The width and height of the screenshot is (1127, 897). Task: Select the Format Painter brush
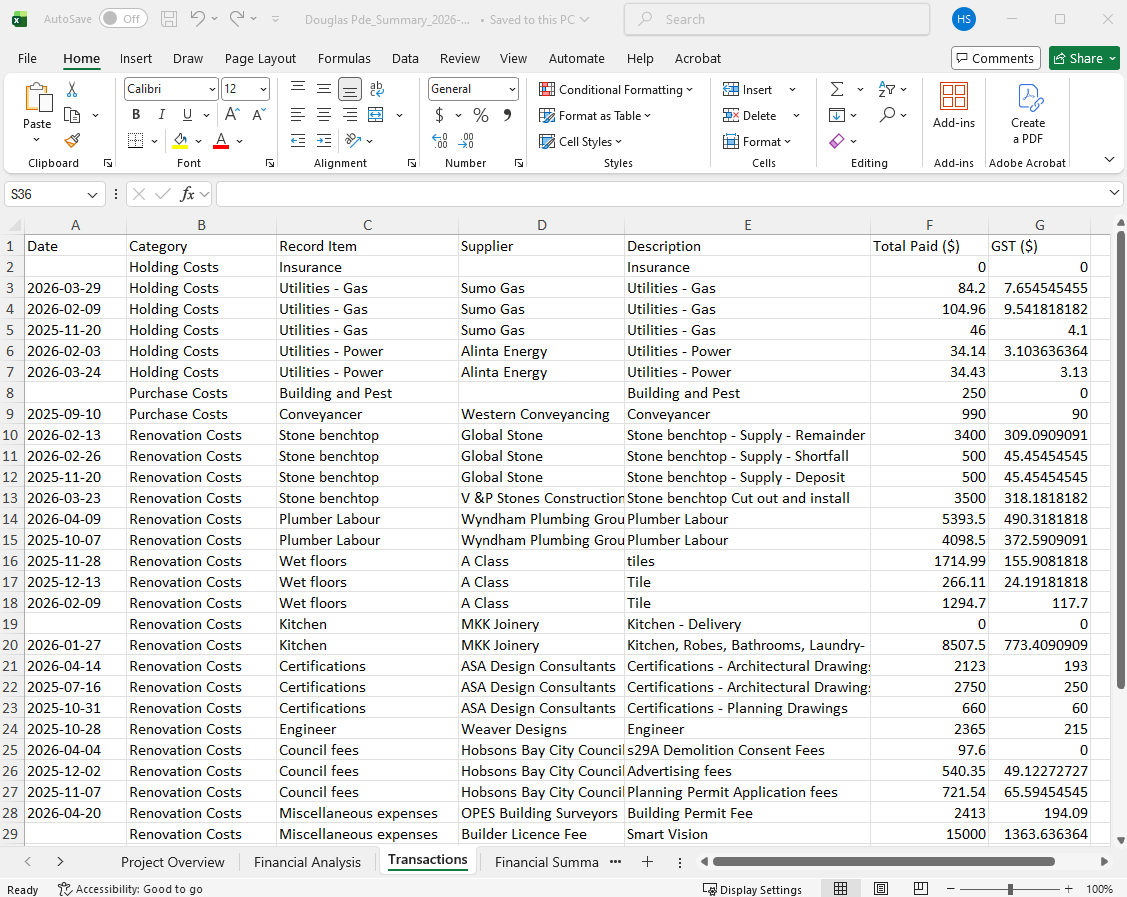[x=72, y=141]
